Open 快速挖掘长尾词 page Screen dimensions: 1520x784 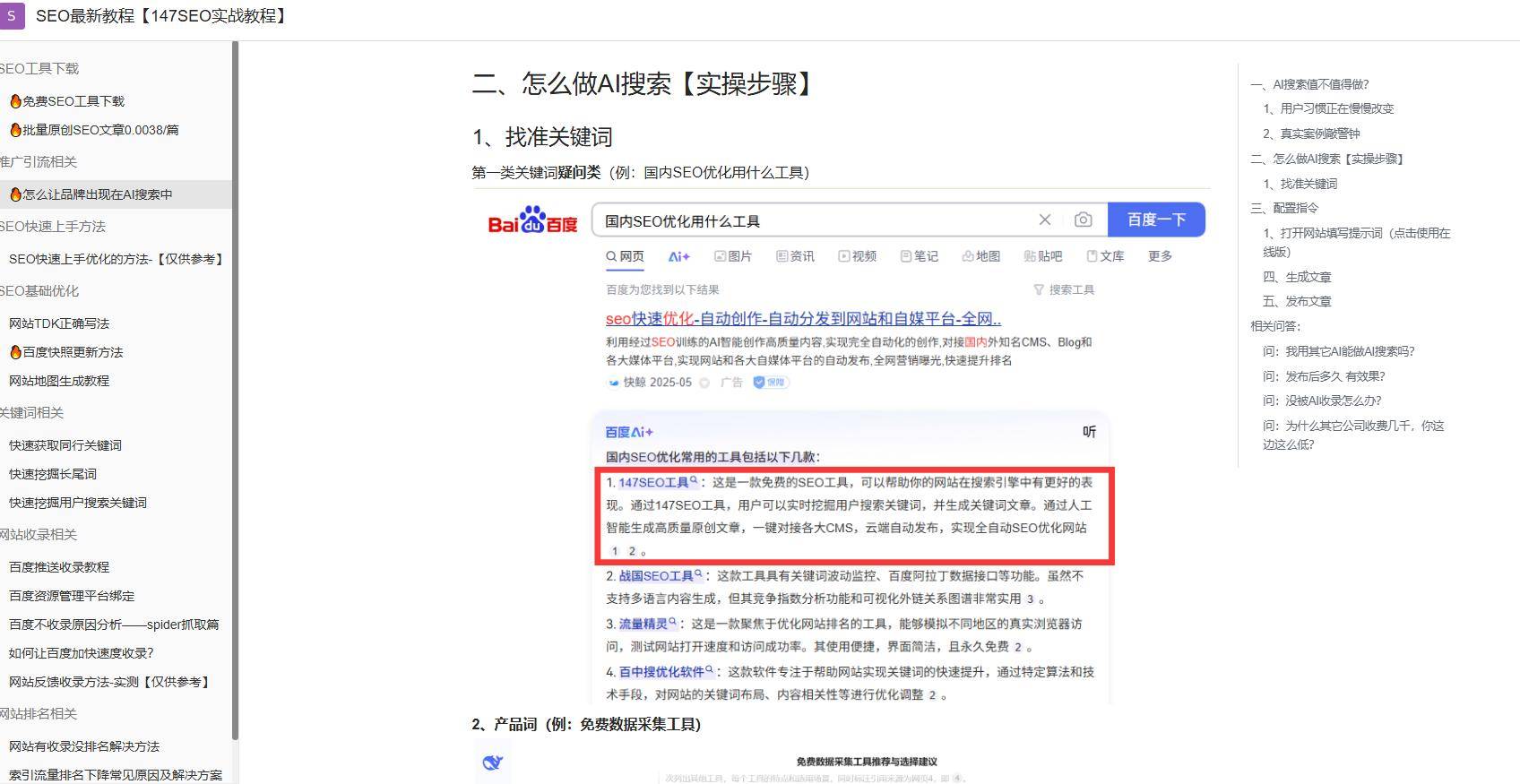click(x=53, y=474)
